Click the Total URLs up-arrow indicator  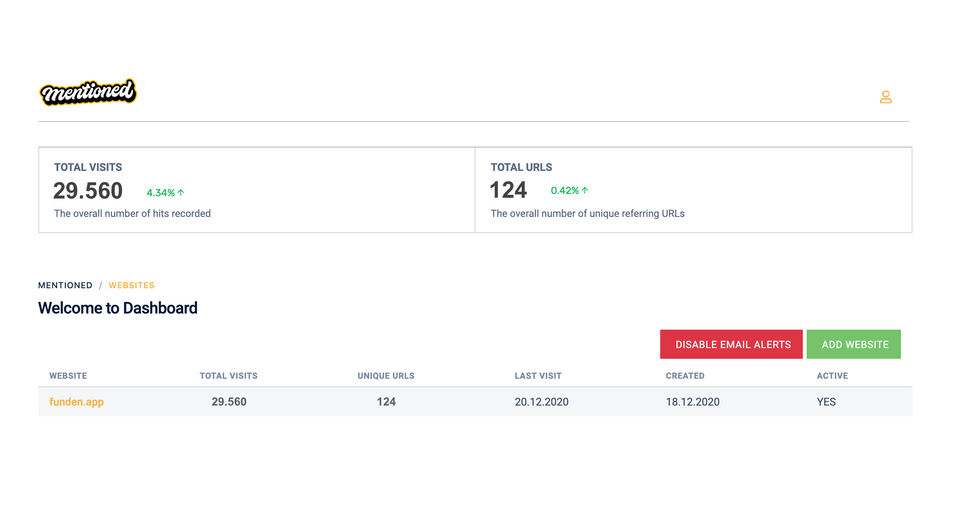[585, 191]
